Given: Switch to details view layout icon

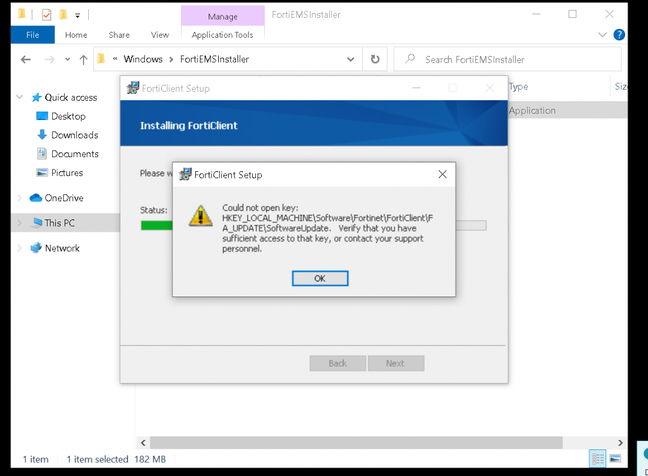Looking at the screenshot, I should tap(598, 459).
